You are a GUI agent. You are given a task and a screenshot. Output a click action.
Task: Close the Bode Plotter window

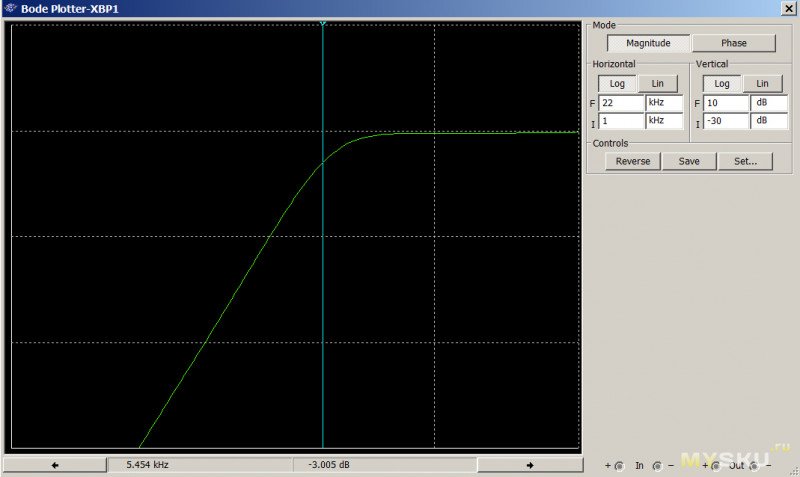787,8
